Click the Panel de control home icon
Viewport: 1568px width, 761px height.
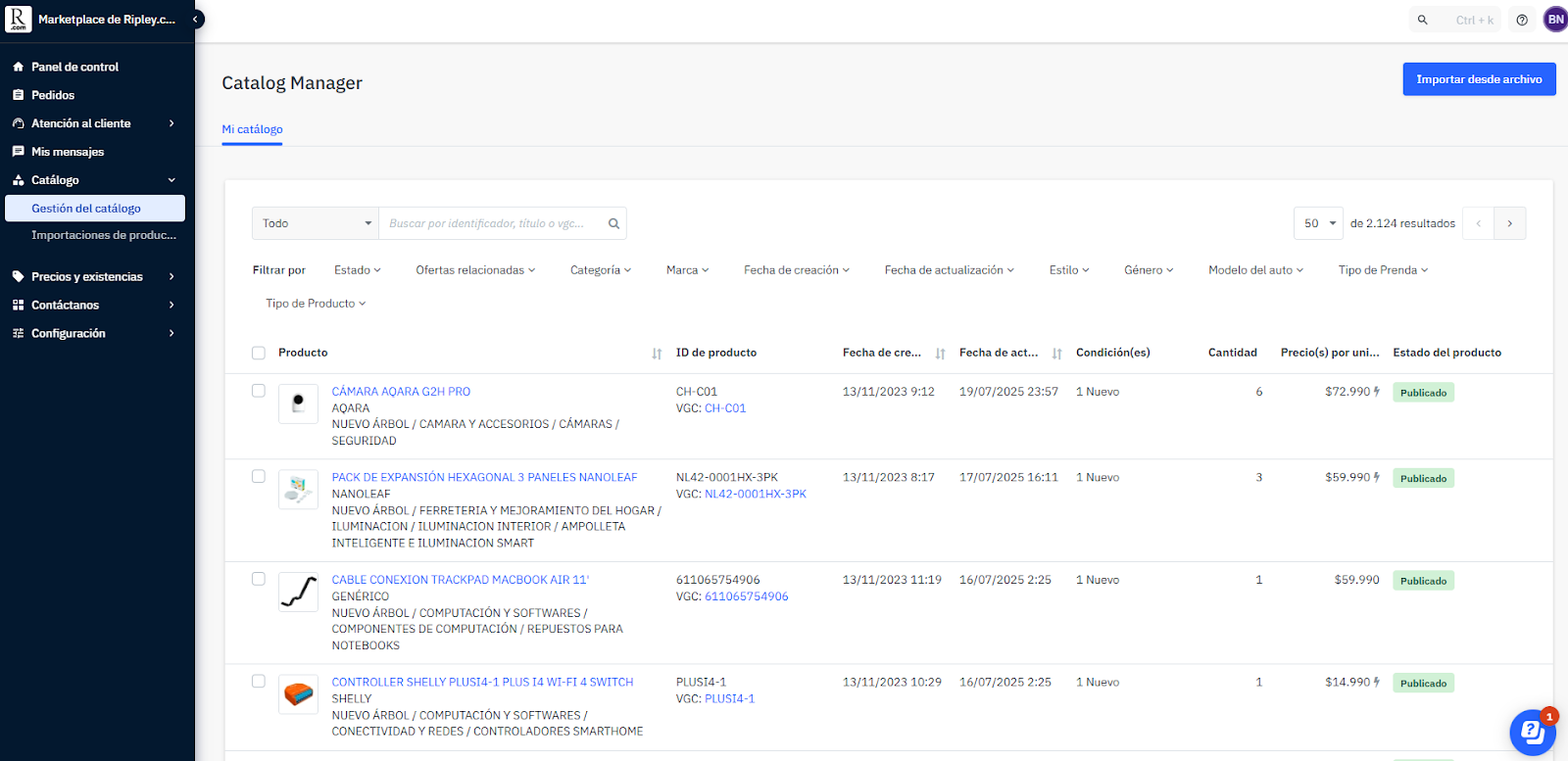(x=18, y=67)
